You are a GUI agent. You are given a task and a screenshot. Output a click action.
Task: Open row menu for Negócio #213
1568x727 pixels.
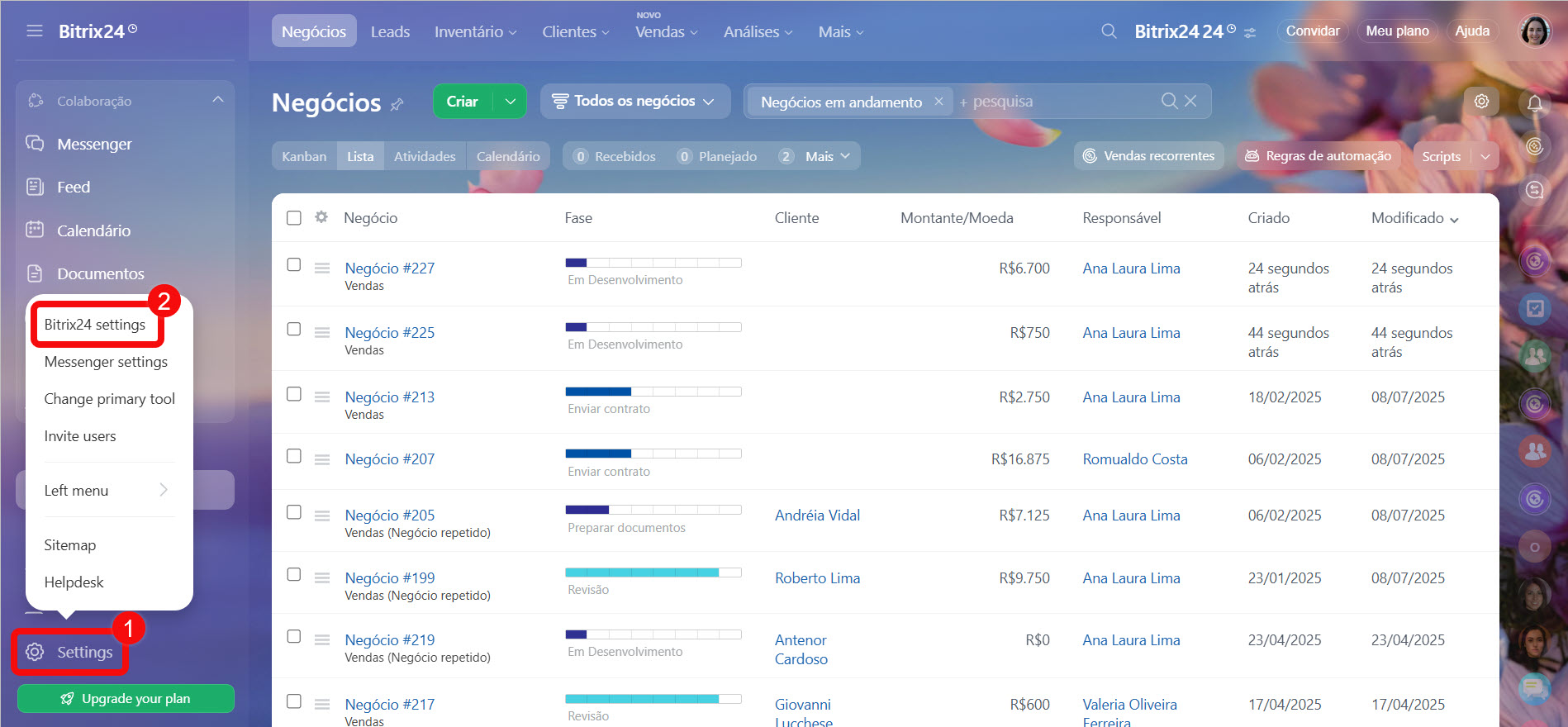click(322, 397)
